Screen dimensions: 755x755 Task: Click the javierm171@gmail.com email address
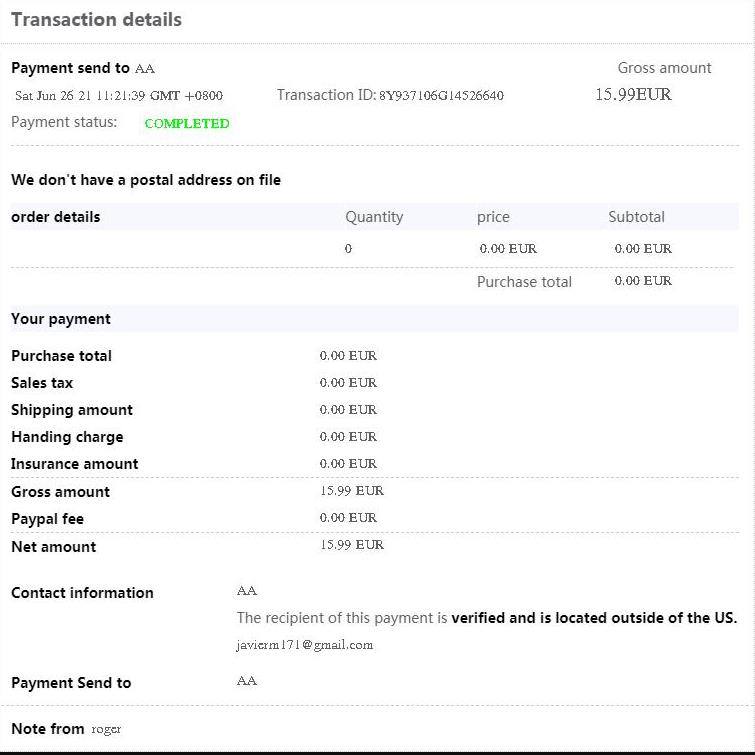tap(305, 645)
